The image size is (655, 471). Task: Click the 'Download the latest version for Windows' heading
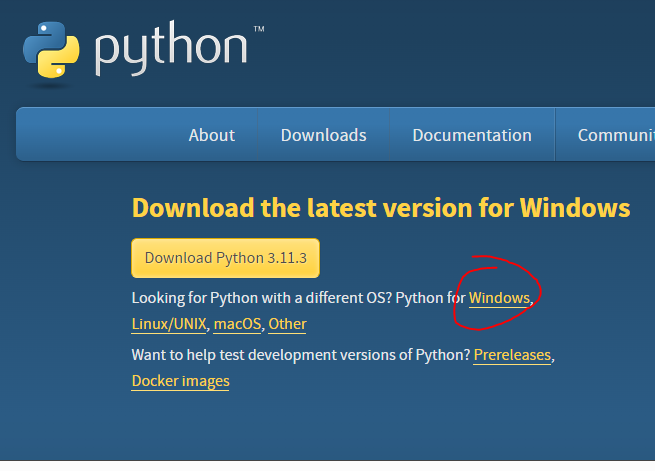coord(381,208)
